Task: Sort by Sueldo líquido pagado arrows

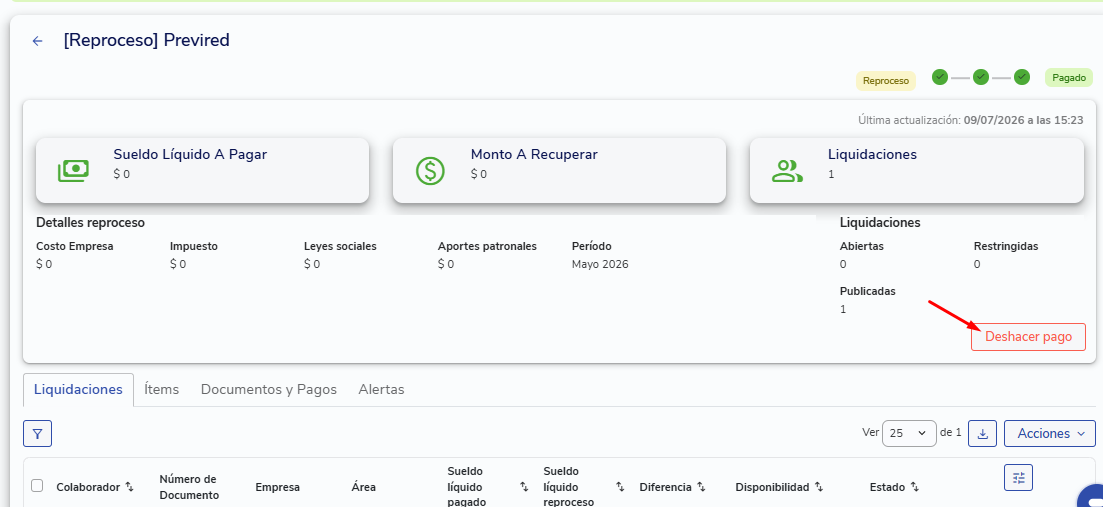Action: (x=524, y=486)
